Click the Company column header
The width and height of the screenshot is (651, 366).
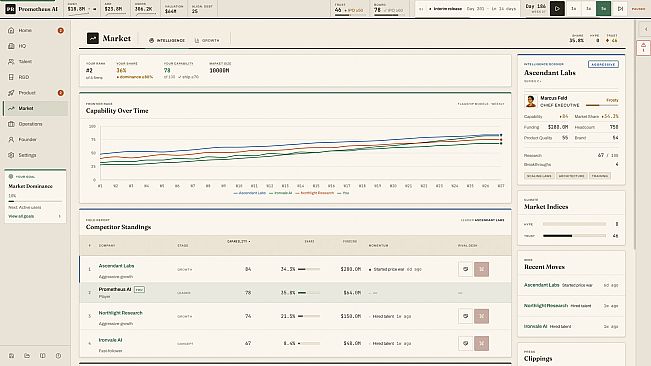[x=107, y=246]
